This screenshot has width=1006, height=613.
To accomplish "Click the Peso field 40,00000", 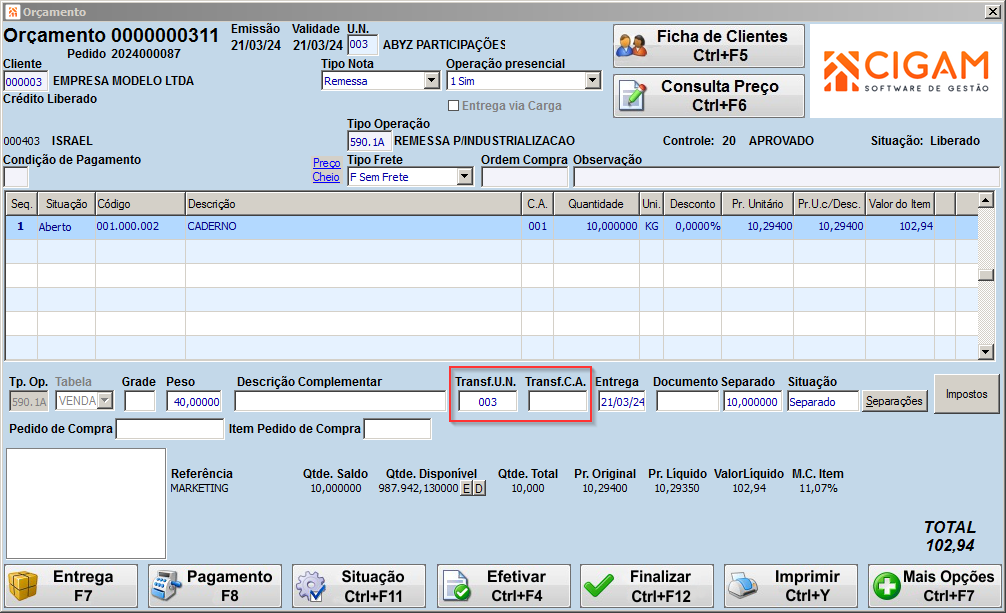I will click(x=194, y=401).
